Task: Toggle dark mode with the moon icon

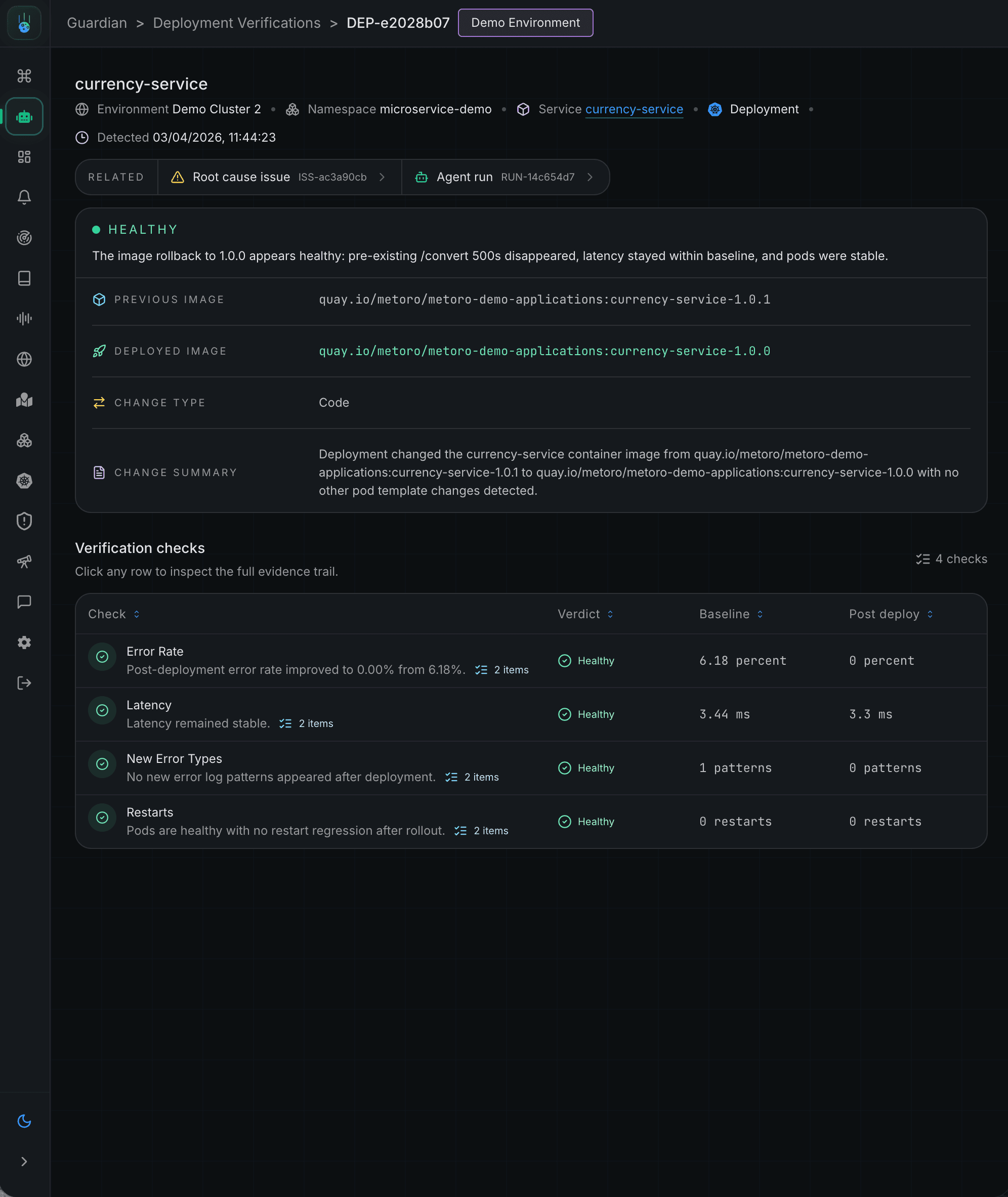Action: (x=24, y=1121)
